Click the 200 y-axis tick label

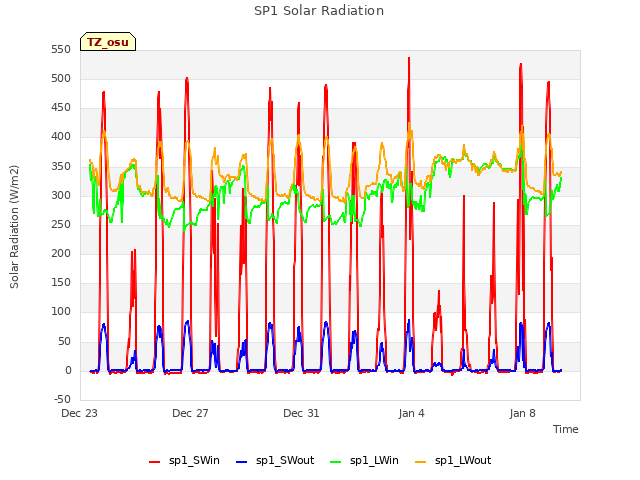click(61, 253)
